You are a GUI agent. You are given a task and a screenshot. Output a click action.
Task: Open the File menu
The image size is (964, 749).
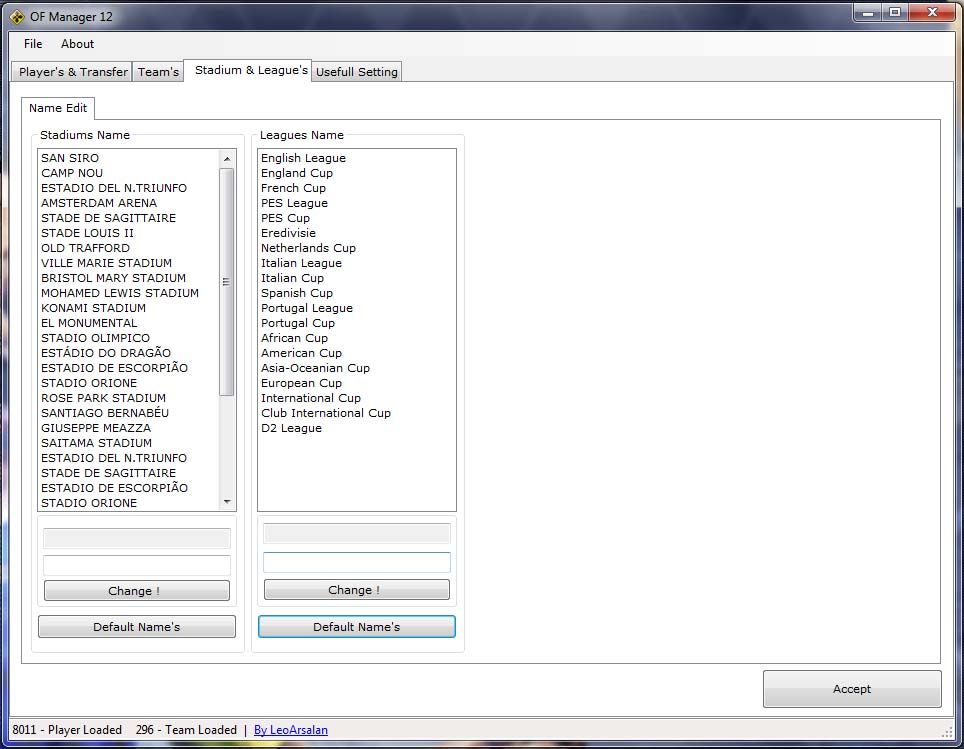click(x=33, y=44)
